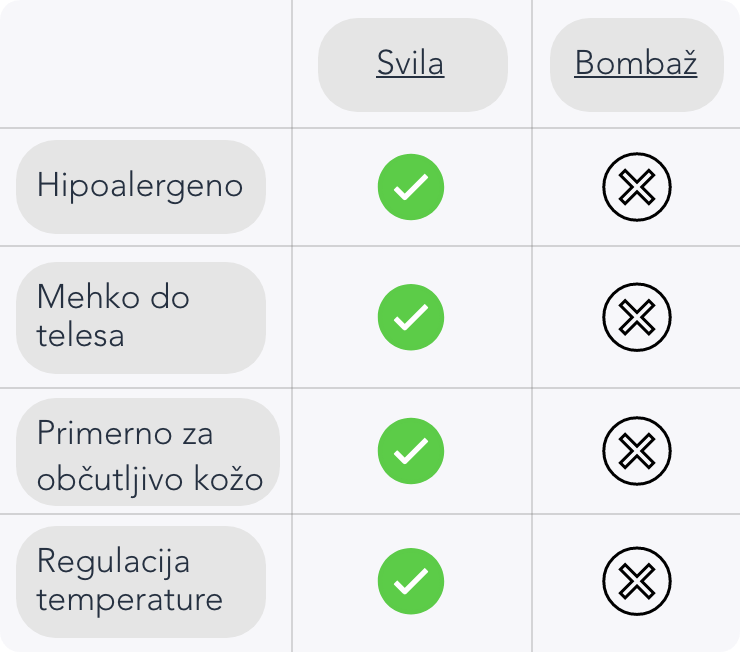Select the Hipoalergeno feature label
This screenshot has width=740, height=660.
coord(140,186)
